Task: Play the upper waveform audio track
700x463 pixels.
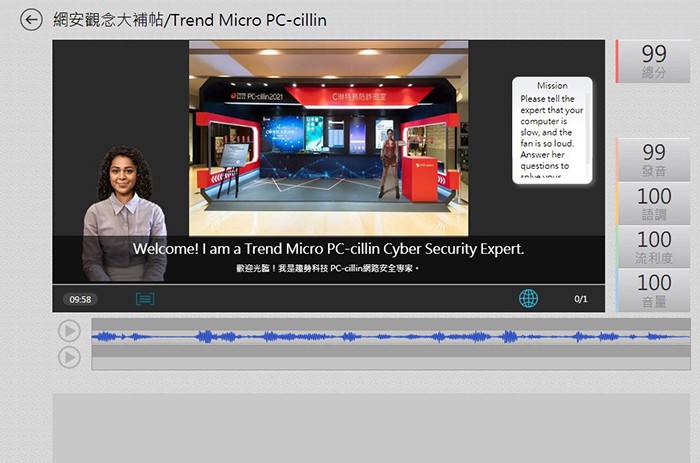Action: 69,331
